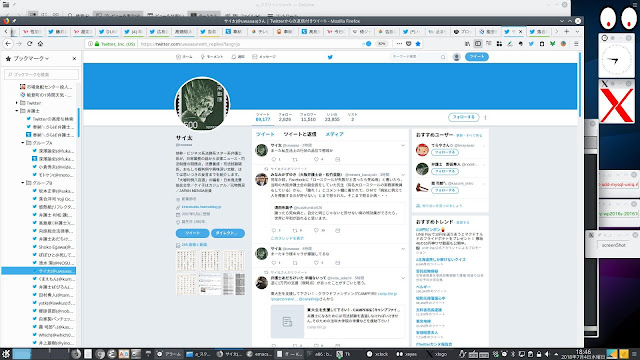640x360 pixels.
Task: Like the first tweet with the heart icon
Action: pyautogui.click(x=316, y=159)
